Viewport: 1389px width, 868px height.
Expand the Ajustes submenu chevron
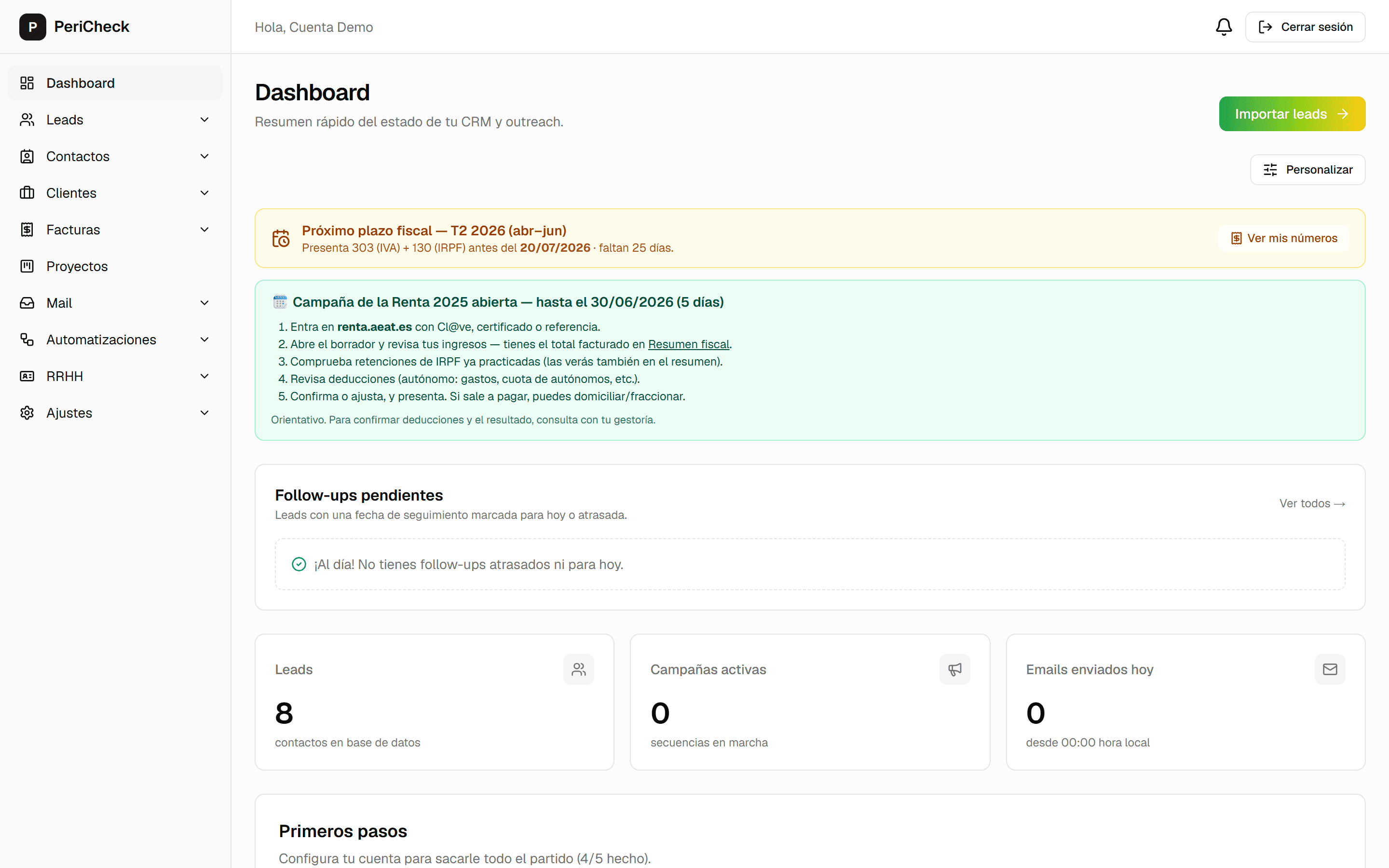204,413
